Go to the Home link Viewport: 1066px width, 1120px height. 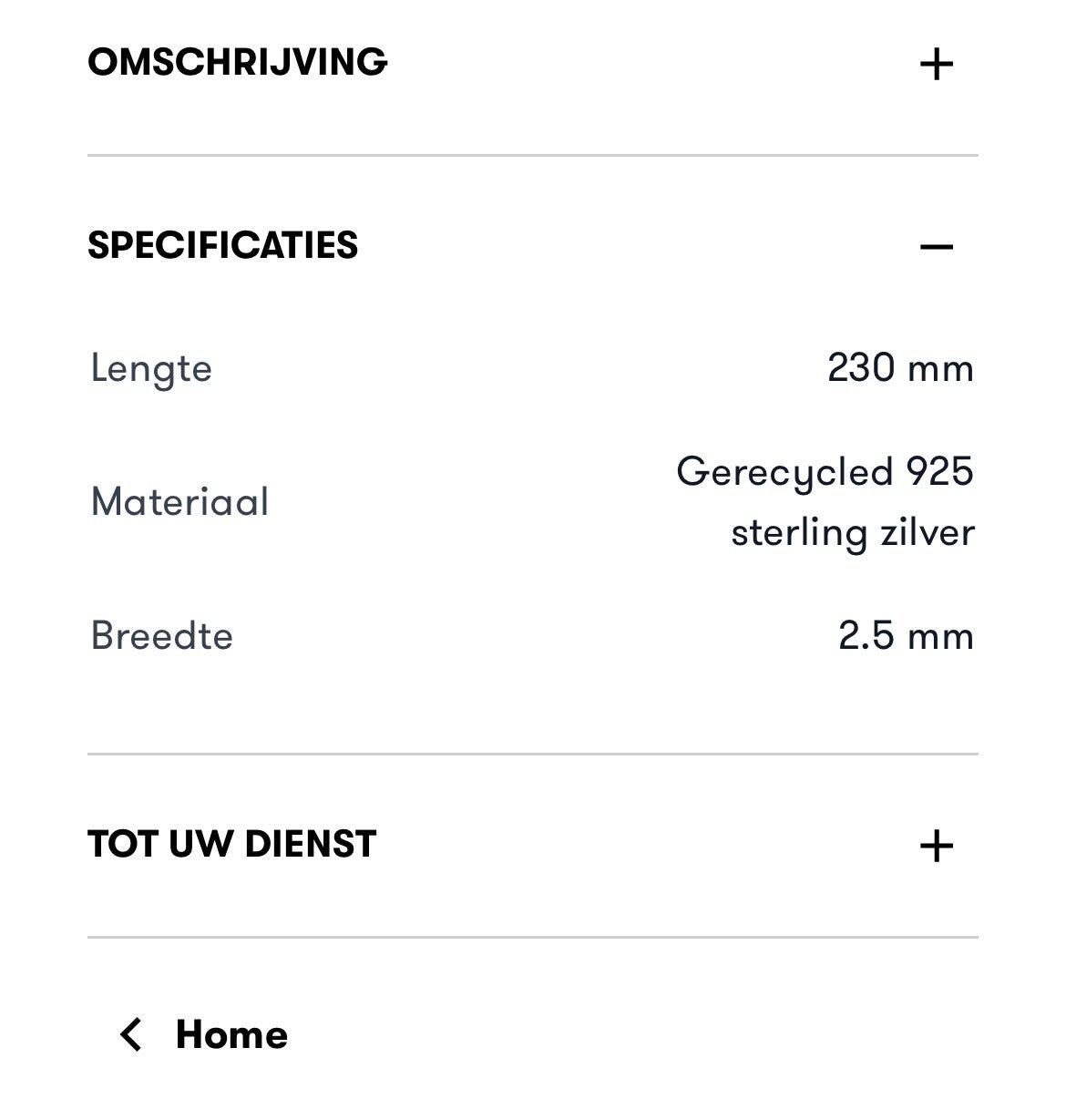(231, 1035)
